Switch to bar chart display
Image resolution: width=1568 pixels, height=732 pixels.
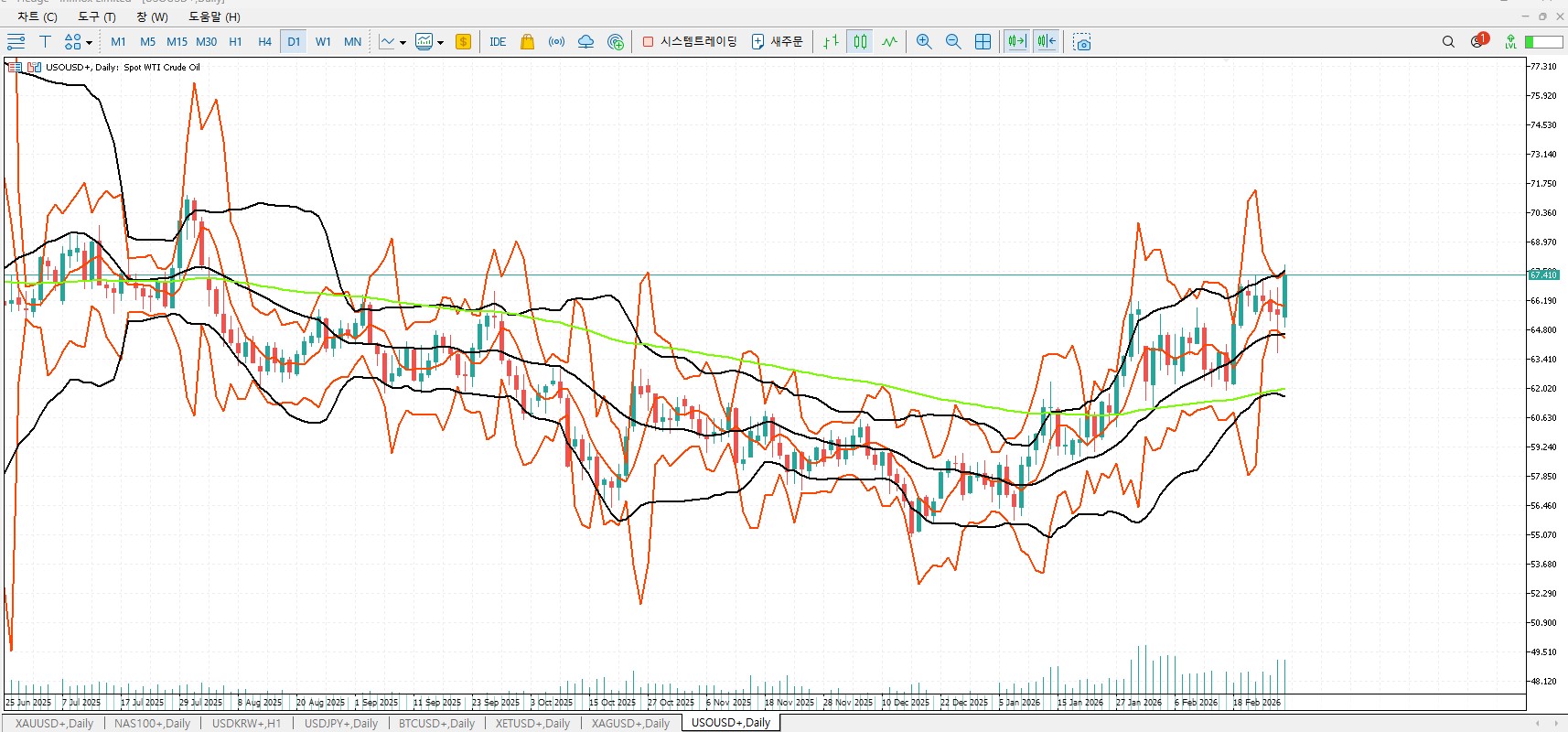click(x=831, y=41)
